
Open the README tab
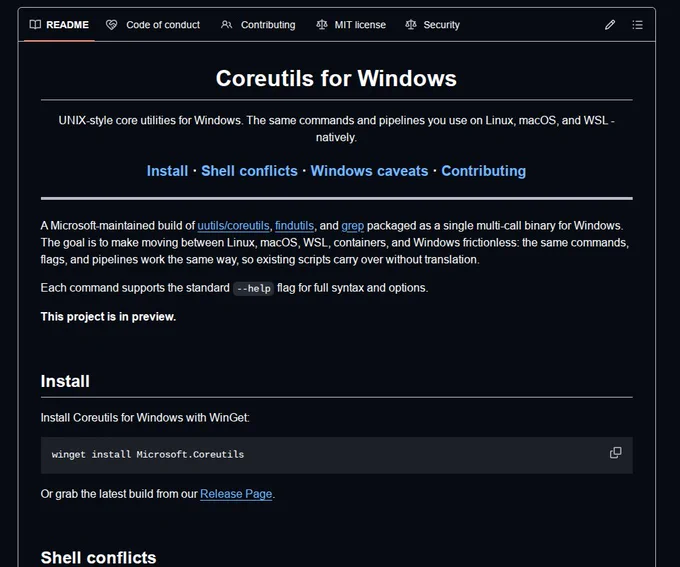(59, 25)
